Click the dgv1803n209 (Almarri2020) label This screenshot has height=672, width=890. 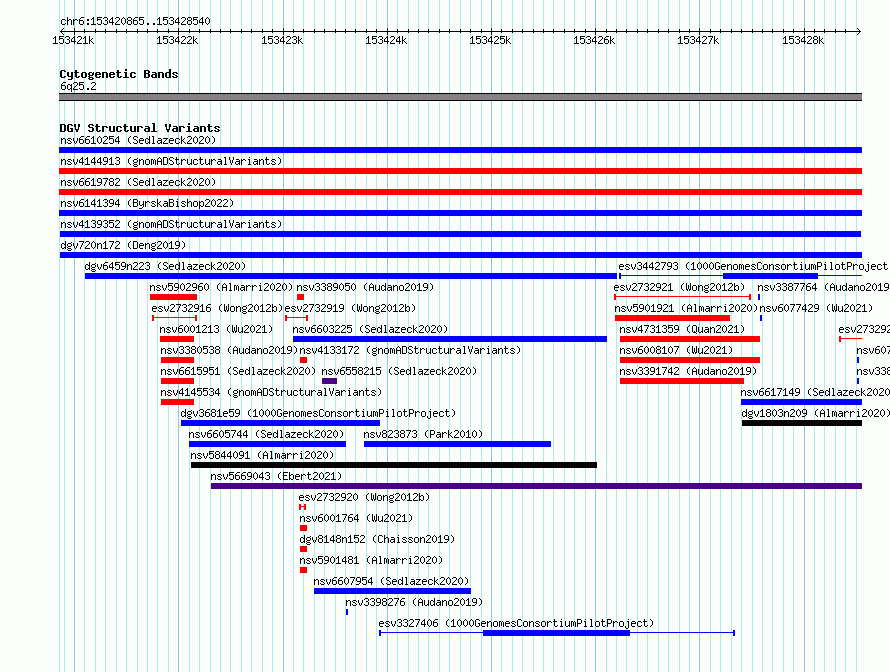tap(815, 413)
